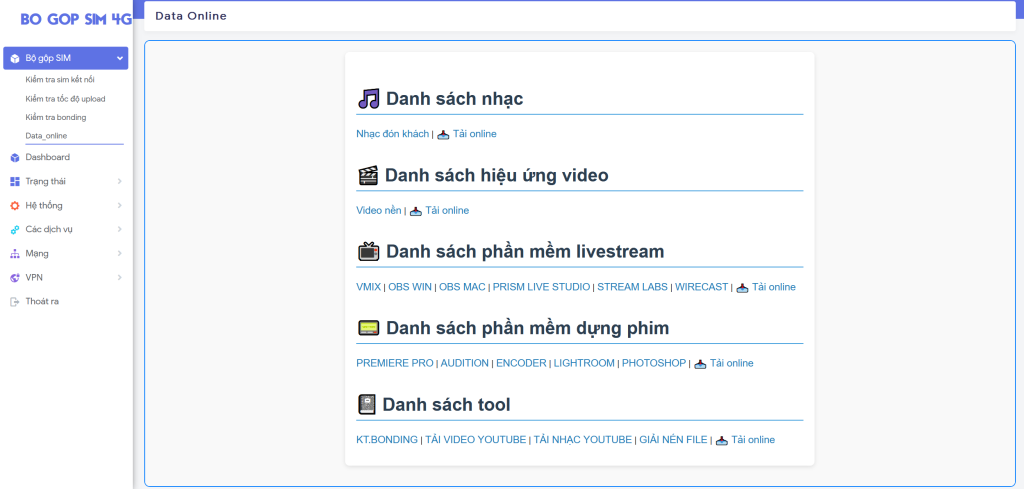Click Tải online in the tool list
The image size is (1024, 489).
(x=753, y=439)
